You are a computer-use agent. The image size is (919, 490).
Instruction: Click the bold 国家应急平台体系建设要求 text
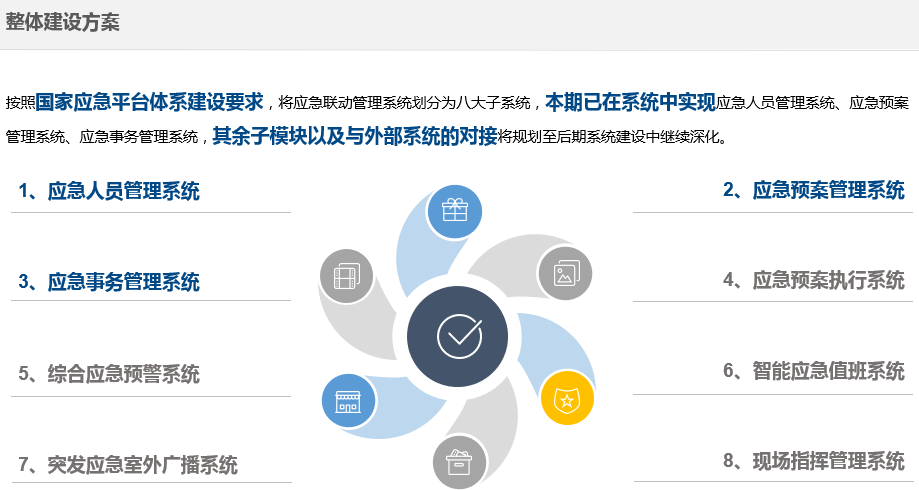click(149, 102)
